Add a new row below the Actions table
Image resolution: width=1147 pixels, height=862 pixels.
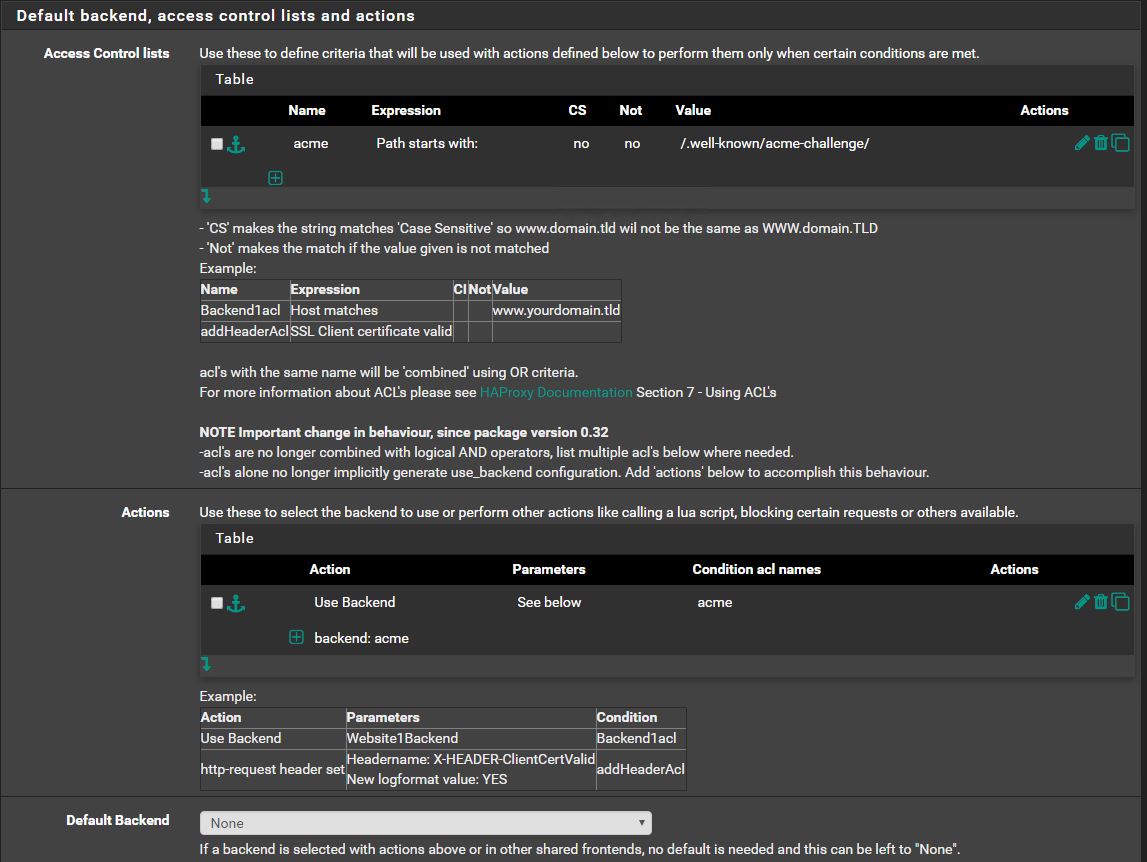(x=206, y=664)
